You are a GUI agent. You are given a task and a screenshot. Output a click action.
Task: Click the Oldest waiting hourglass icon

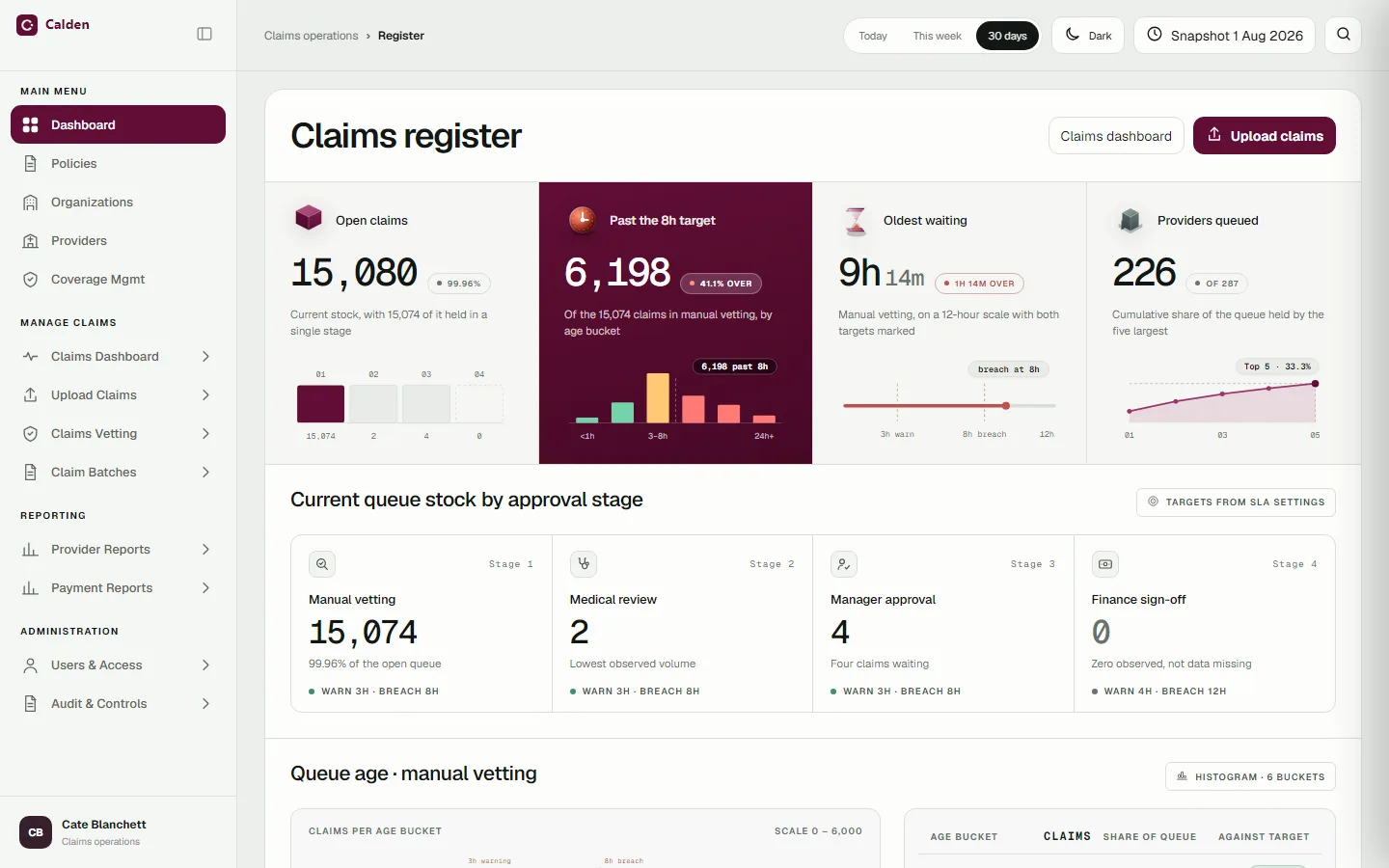point(856,220)
